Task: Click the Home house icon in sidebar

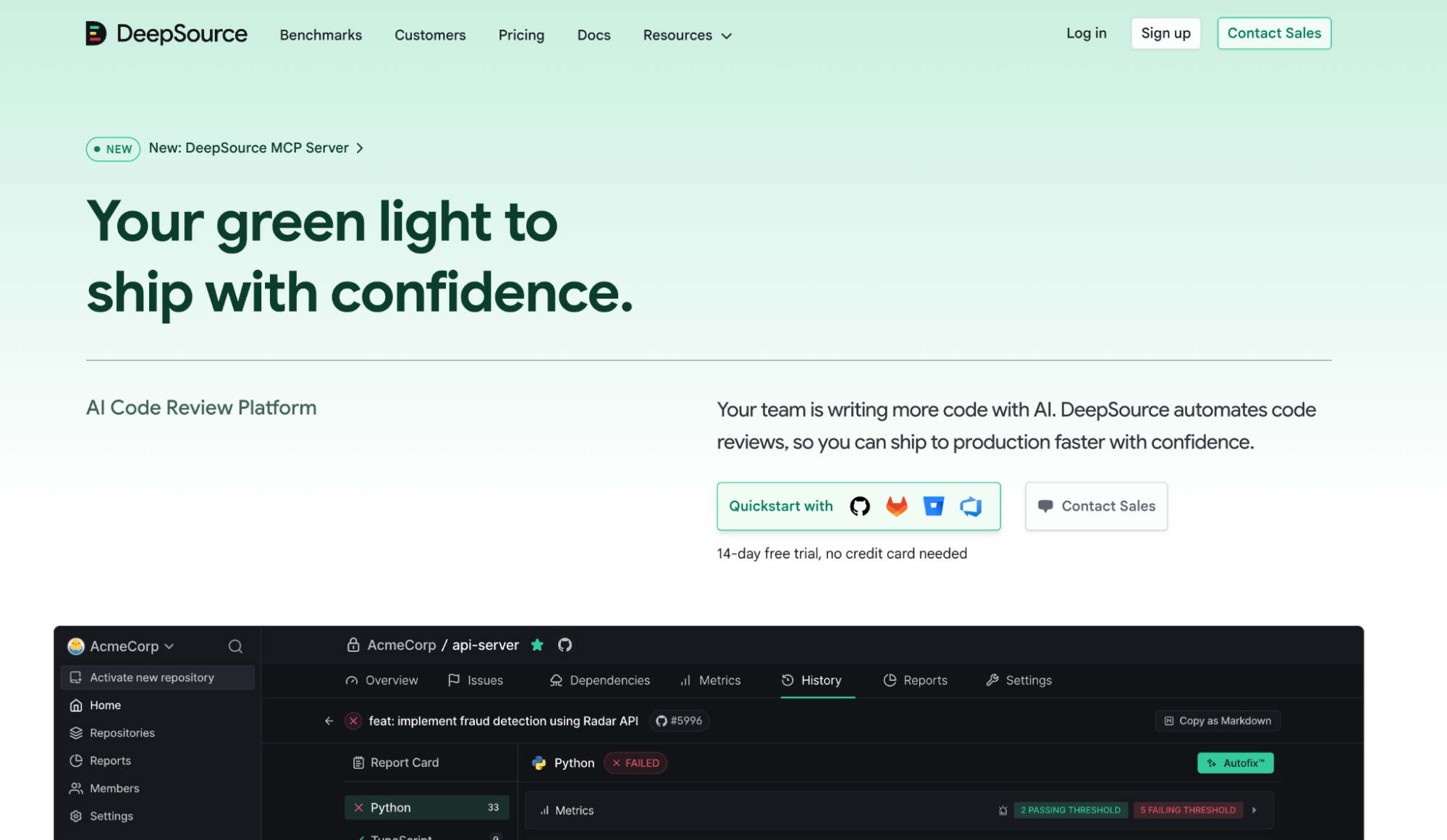Action: pos(76,705)
